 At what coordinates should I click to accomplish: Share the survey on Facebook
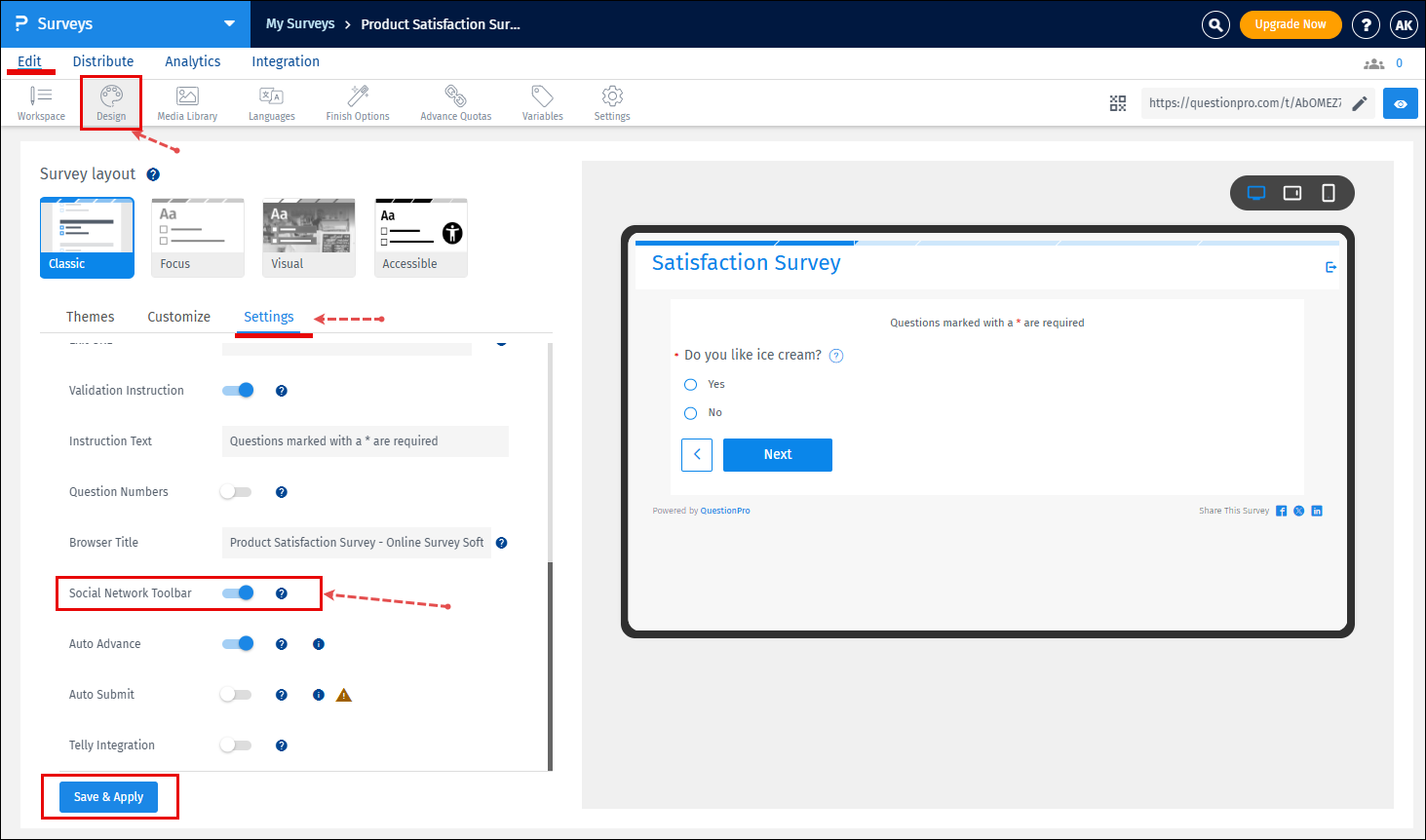[1281, 510]
